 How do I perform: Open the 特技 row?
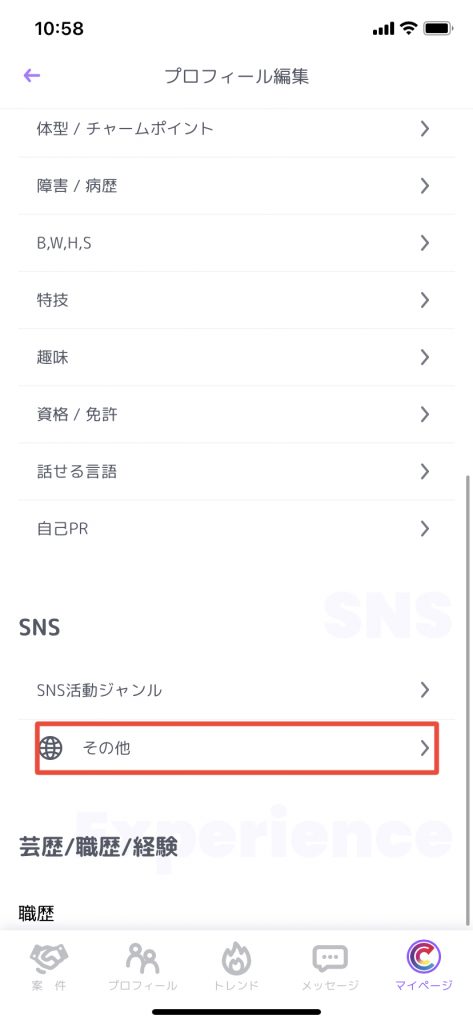pos(236,300)
